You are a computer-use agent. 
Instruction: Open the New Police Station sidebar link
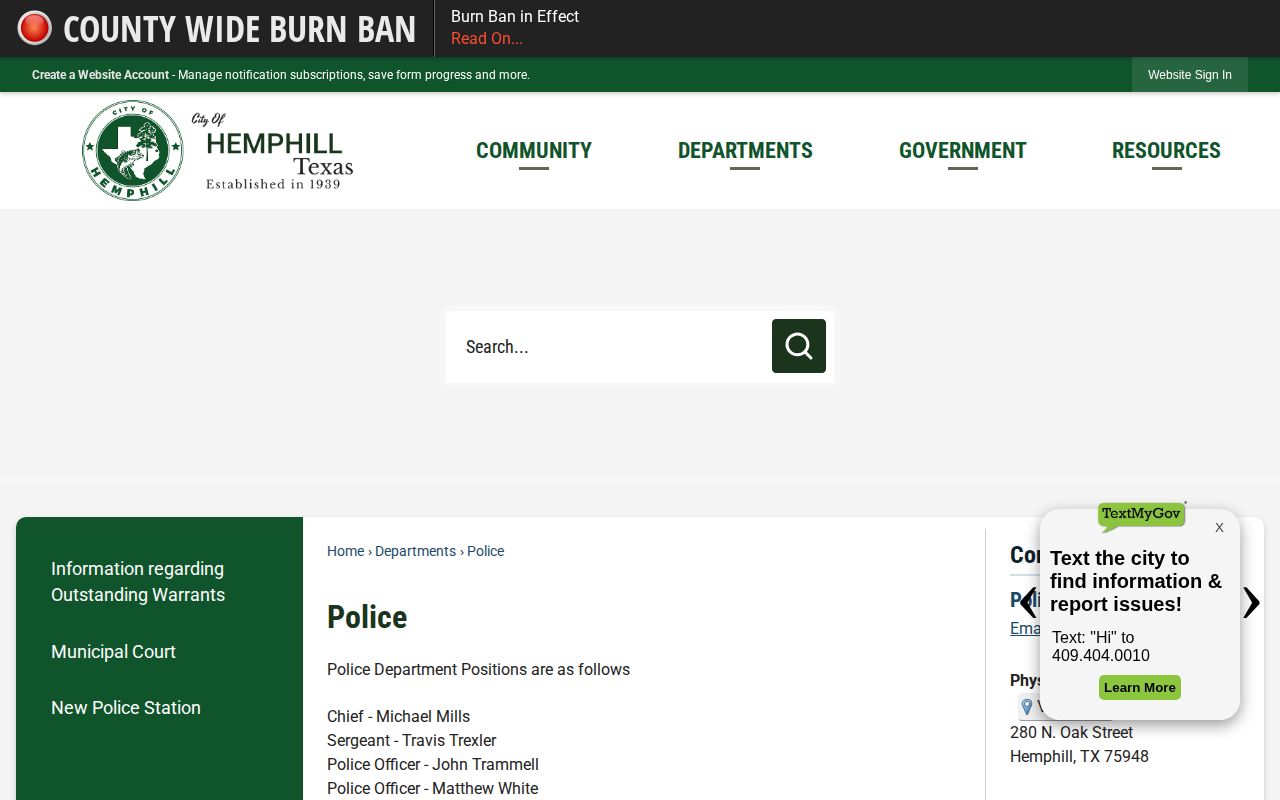[x=126, y=708]
